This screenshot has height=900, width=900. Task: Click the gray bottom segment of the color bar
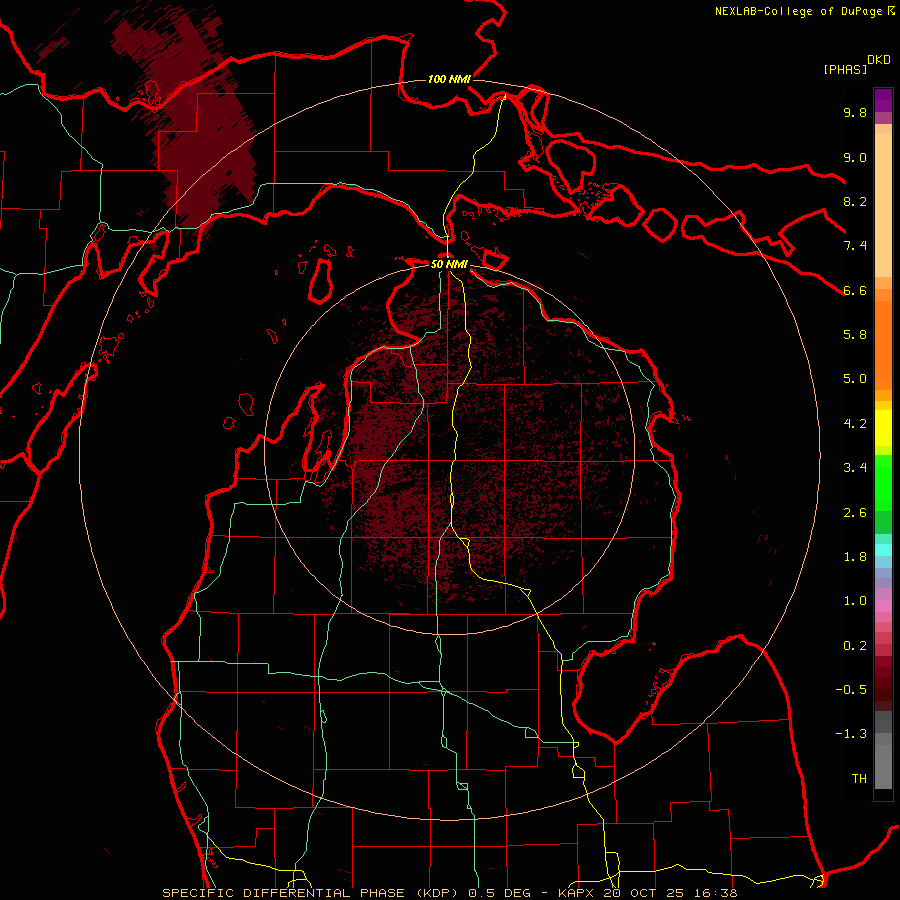point(883,766)
